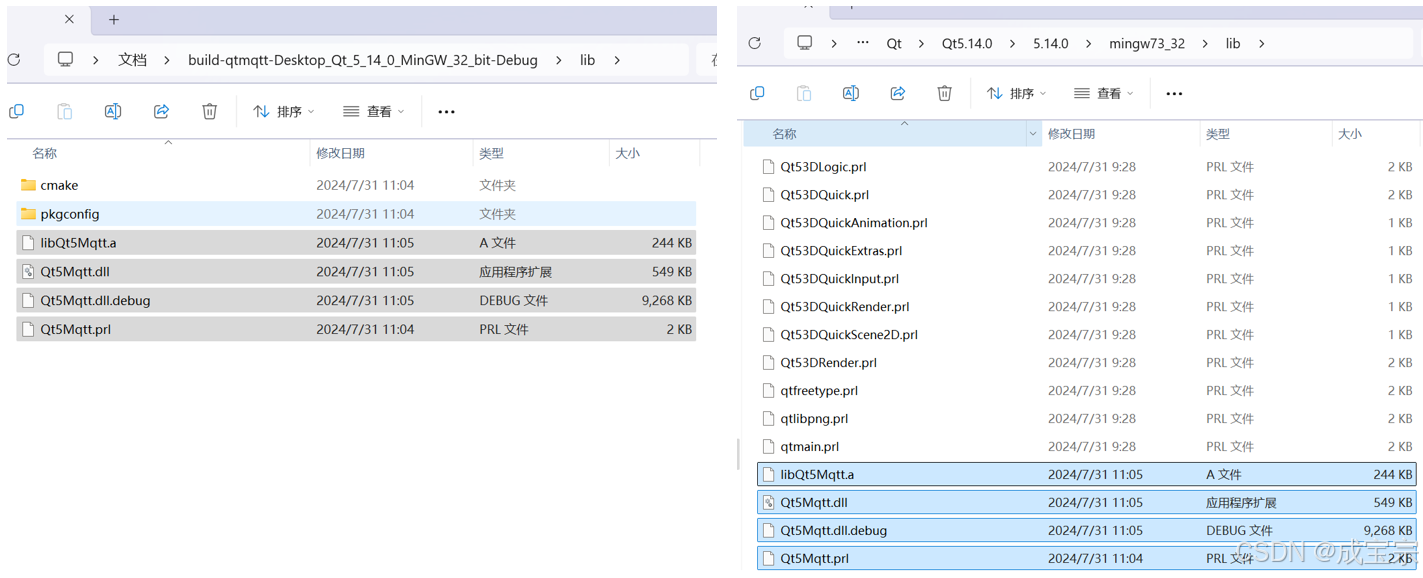Viewport: 1423px width, 578px height.
Task: Click the This PC monitor icon in right window address bar
Action: [804, 43]
